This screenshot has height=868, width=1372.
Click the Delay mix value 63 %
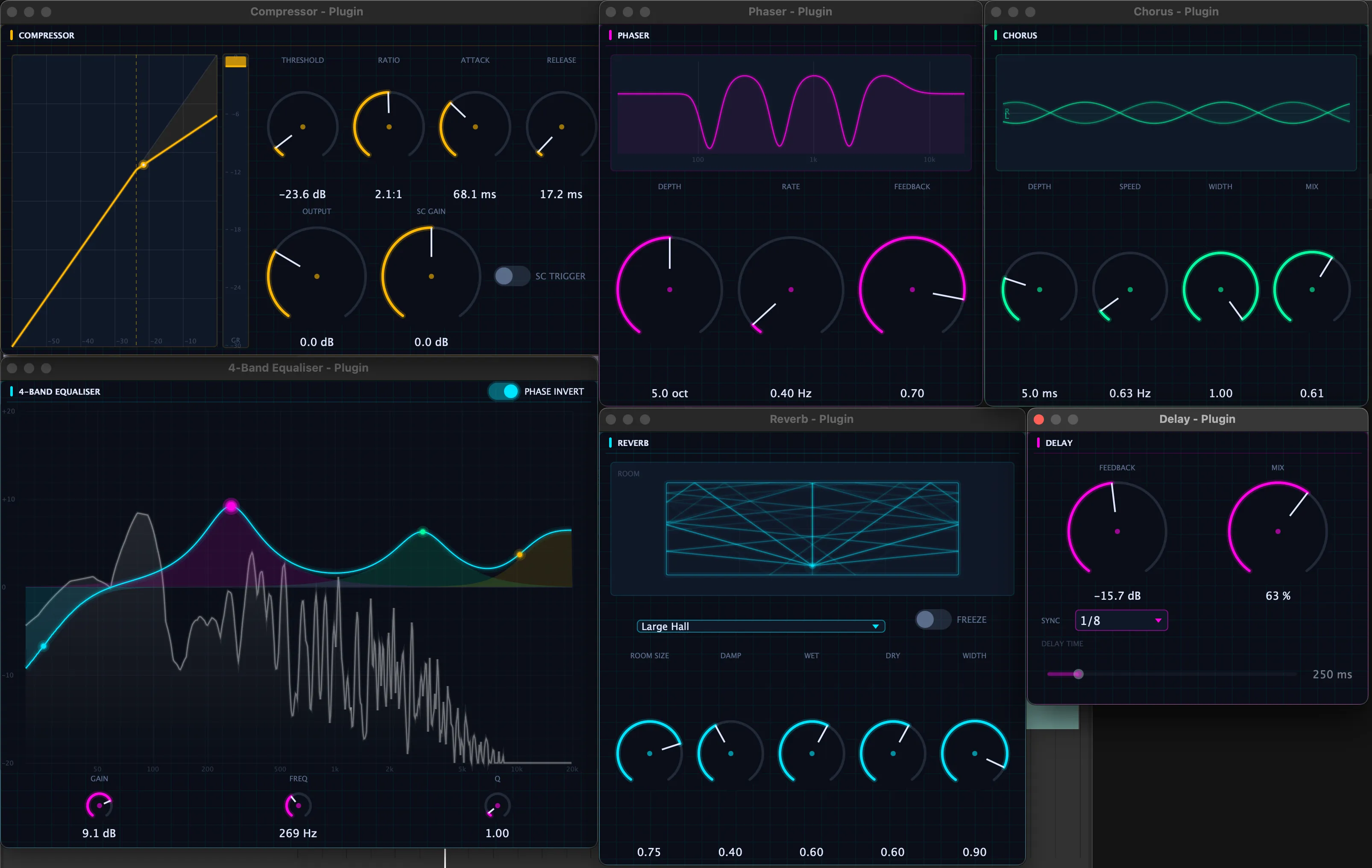pos(1278,595)
